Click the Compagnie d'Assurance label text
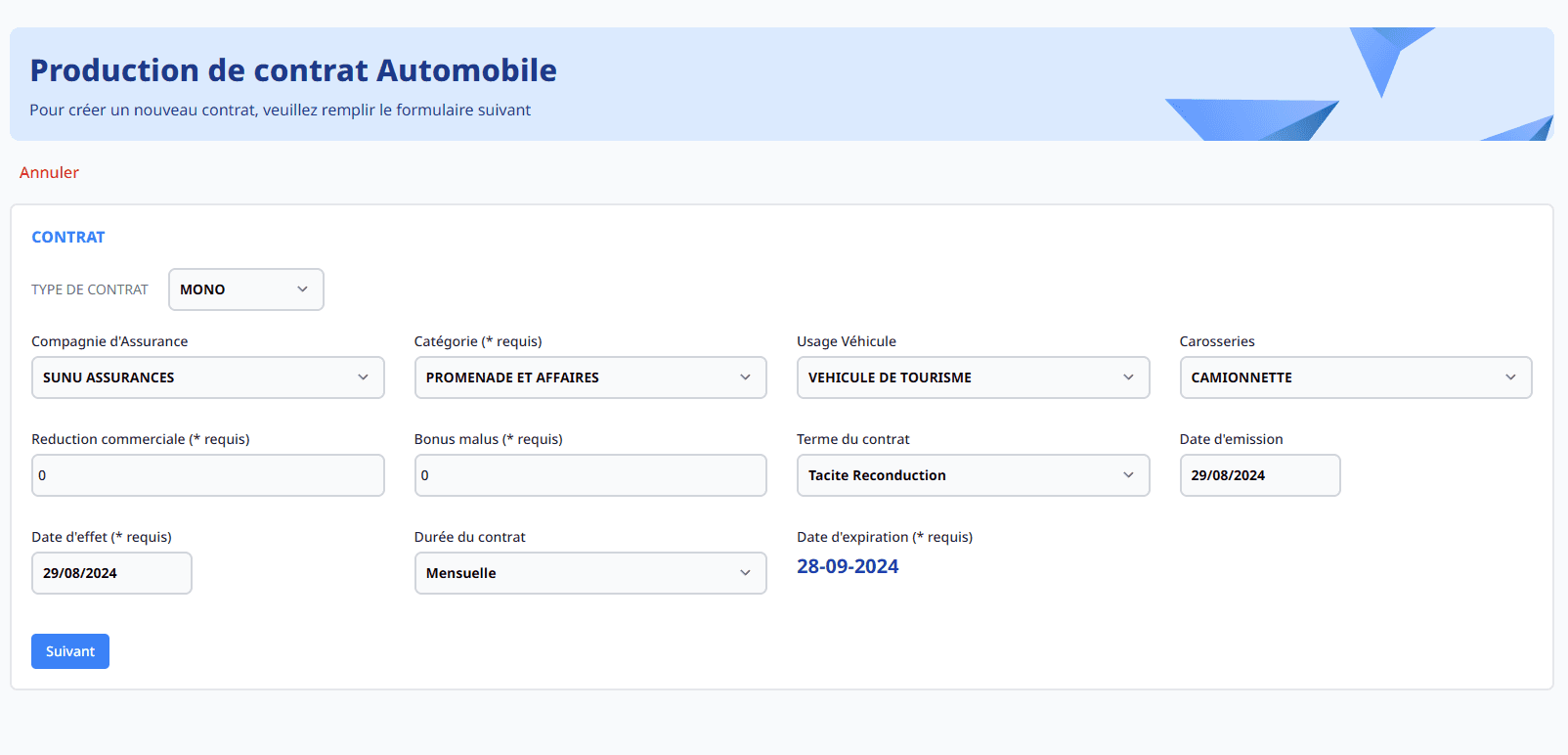Screen dimensions: 1568x755 [109, 341]
